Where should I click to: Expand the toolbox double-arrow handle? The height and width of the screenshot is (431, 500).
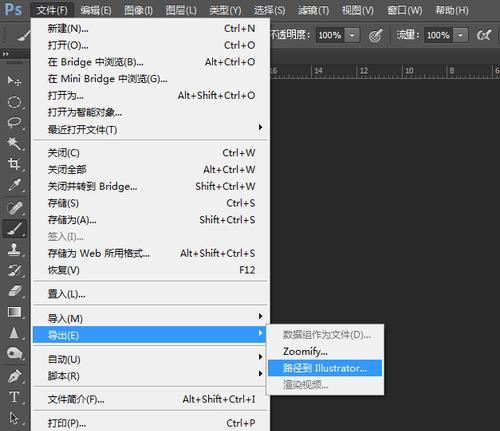click(x=6, y=53)
